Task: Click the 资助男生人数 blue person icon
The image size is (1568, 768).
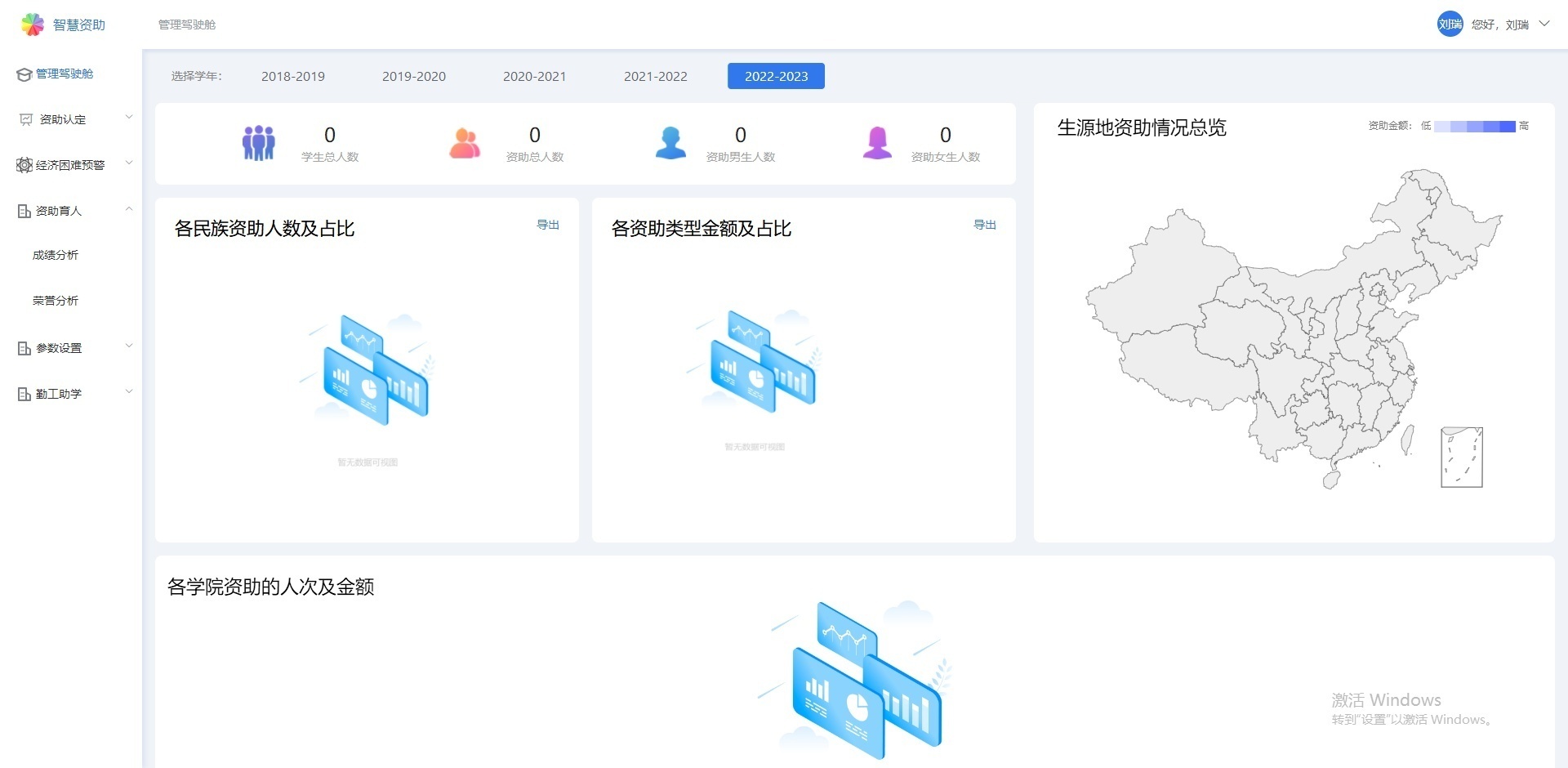Action: pyautogui.click(x=670, y=143)
